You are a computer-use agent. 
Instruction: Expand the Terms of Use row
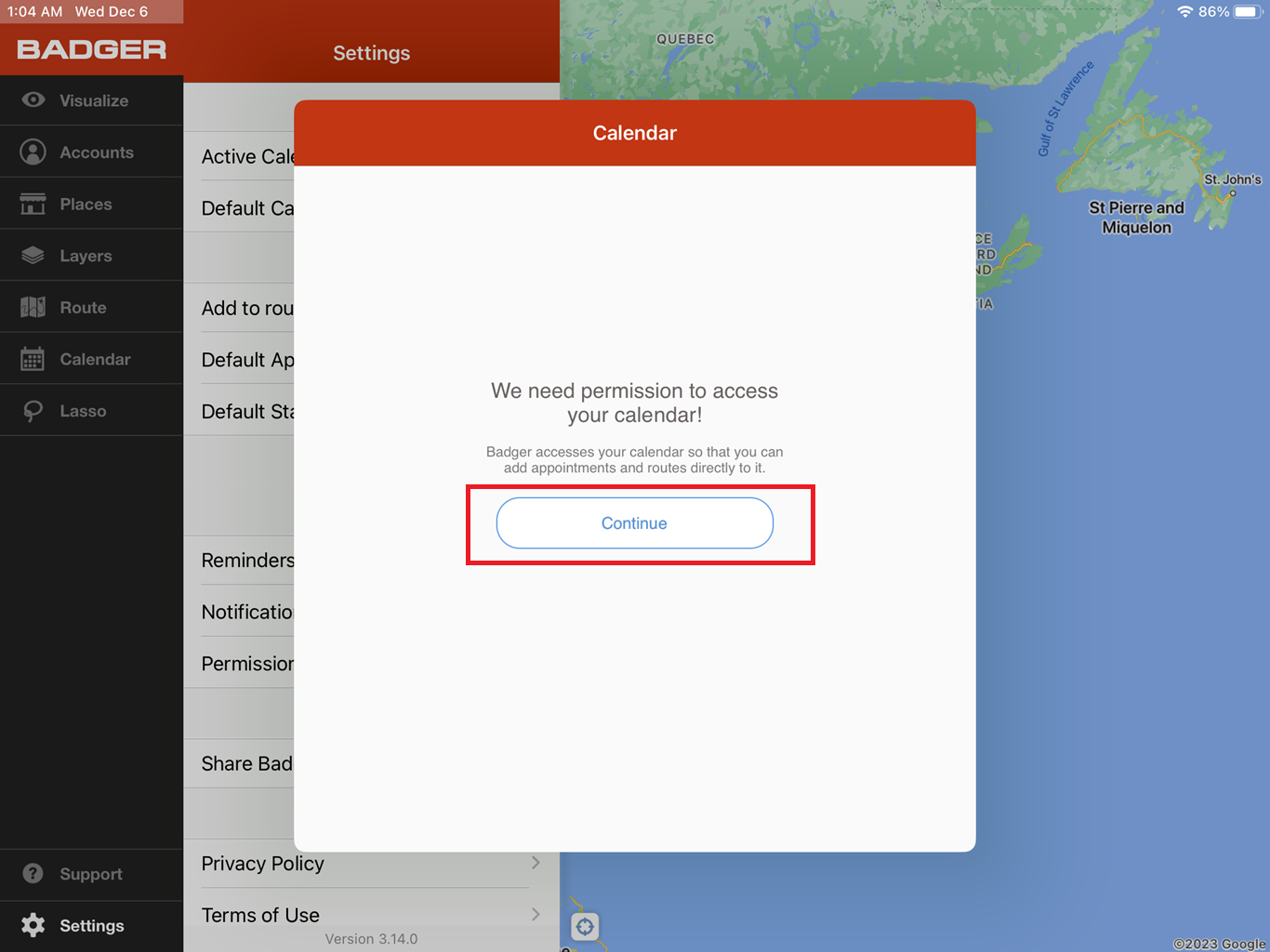point(370,914)
